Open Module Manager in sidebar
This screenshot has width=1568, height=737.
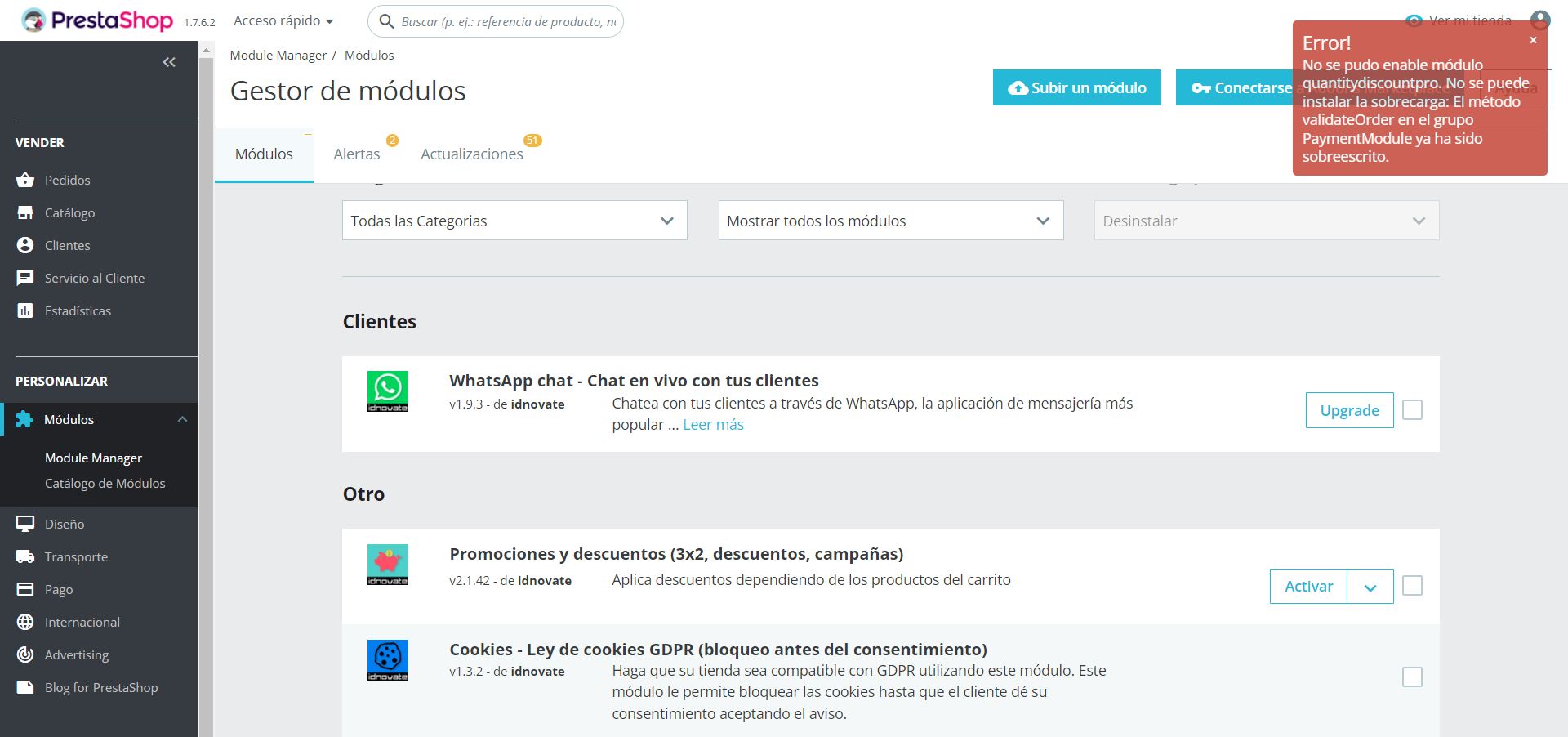93,458
